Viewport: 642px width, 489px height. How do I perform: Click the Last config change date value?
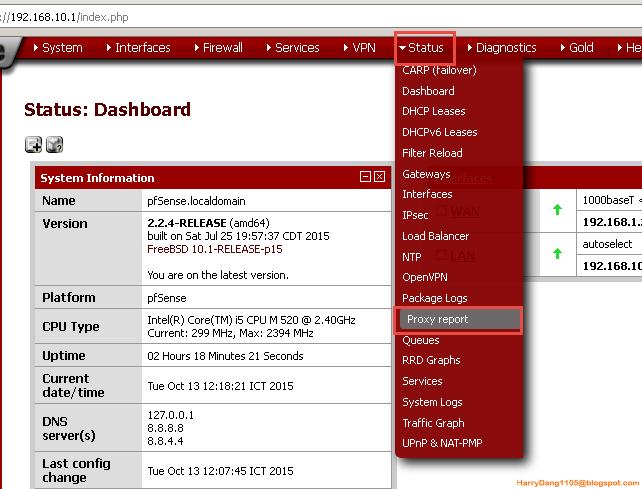click(220, 471)
